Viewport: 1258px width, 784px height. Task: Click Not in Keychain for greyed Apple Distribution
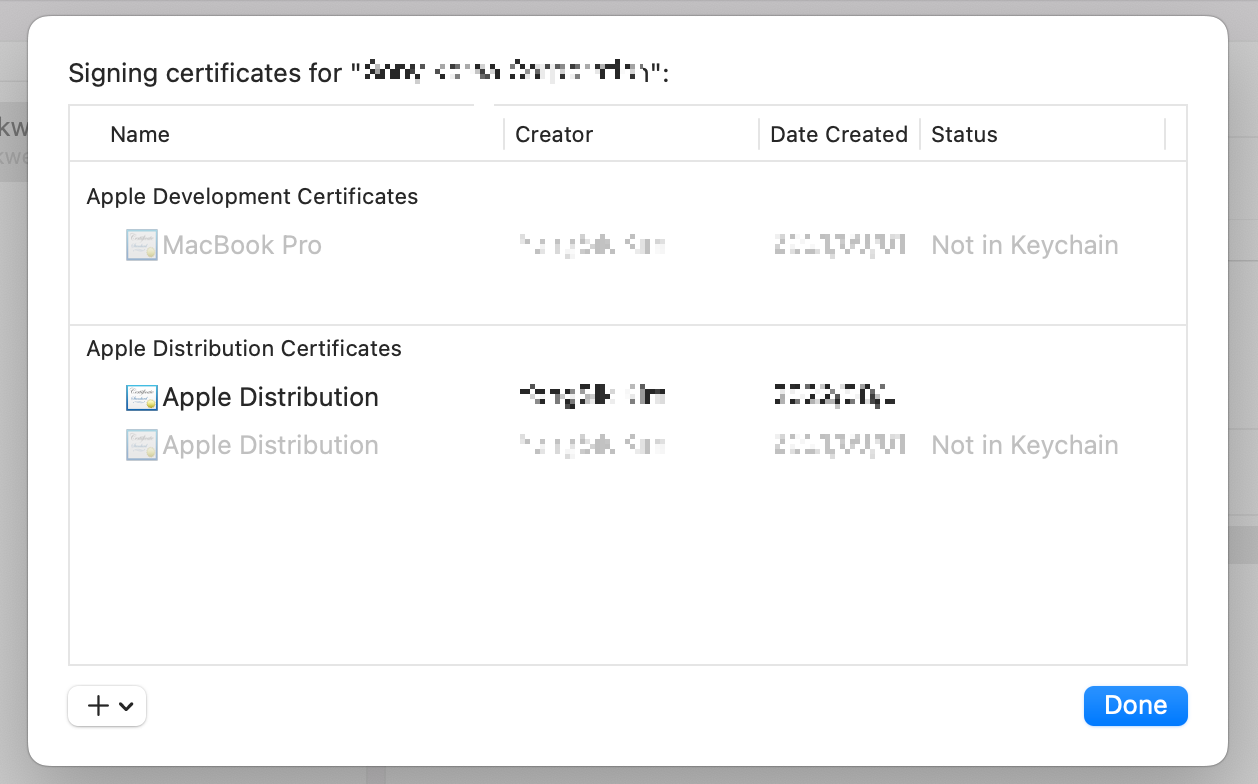pos(1025,445)
